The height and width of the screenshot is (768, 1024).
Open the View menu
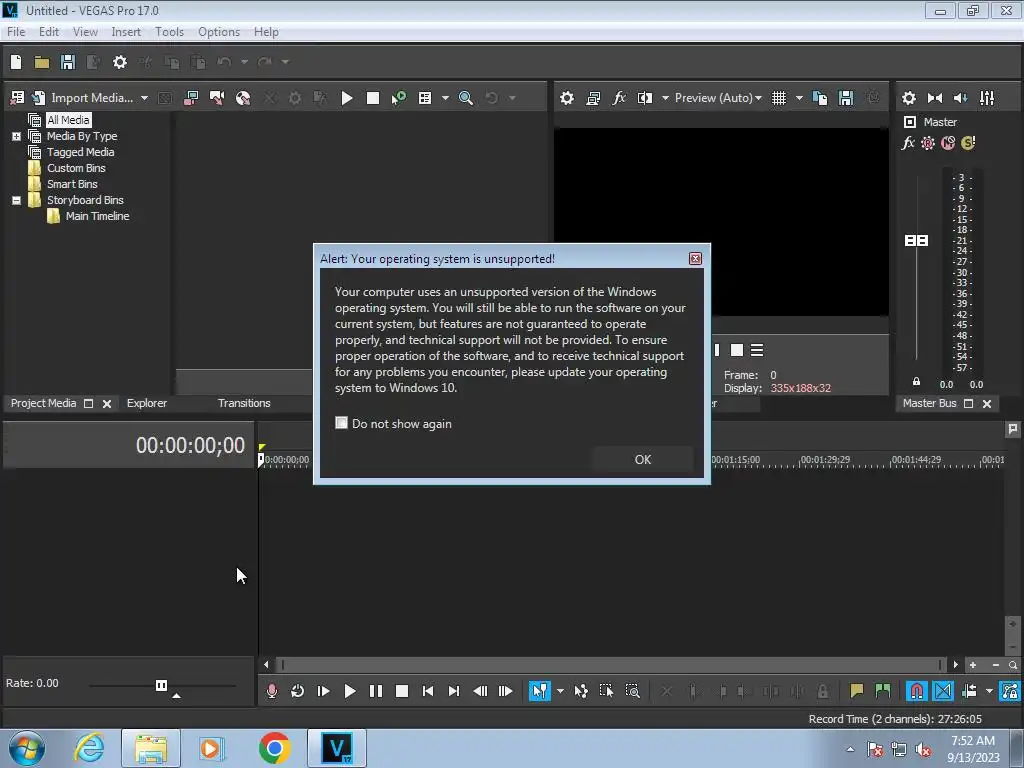[x=85, y=31]
